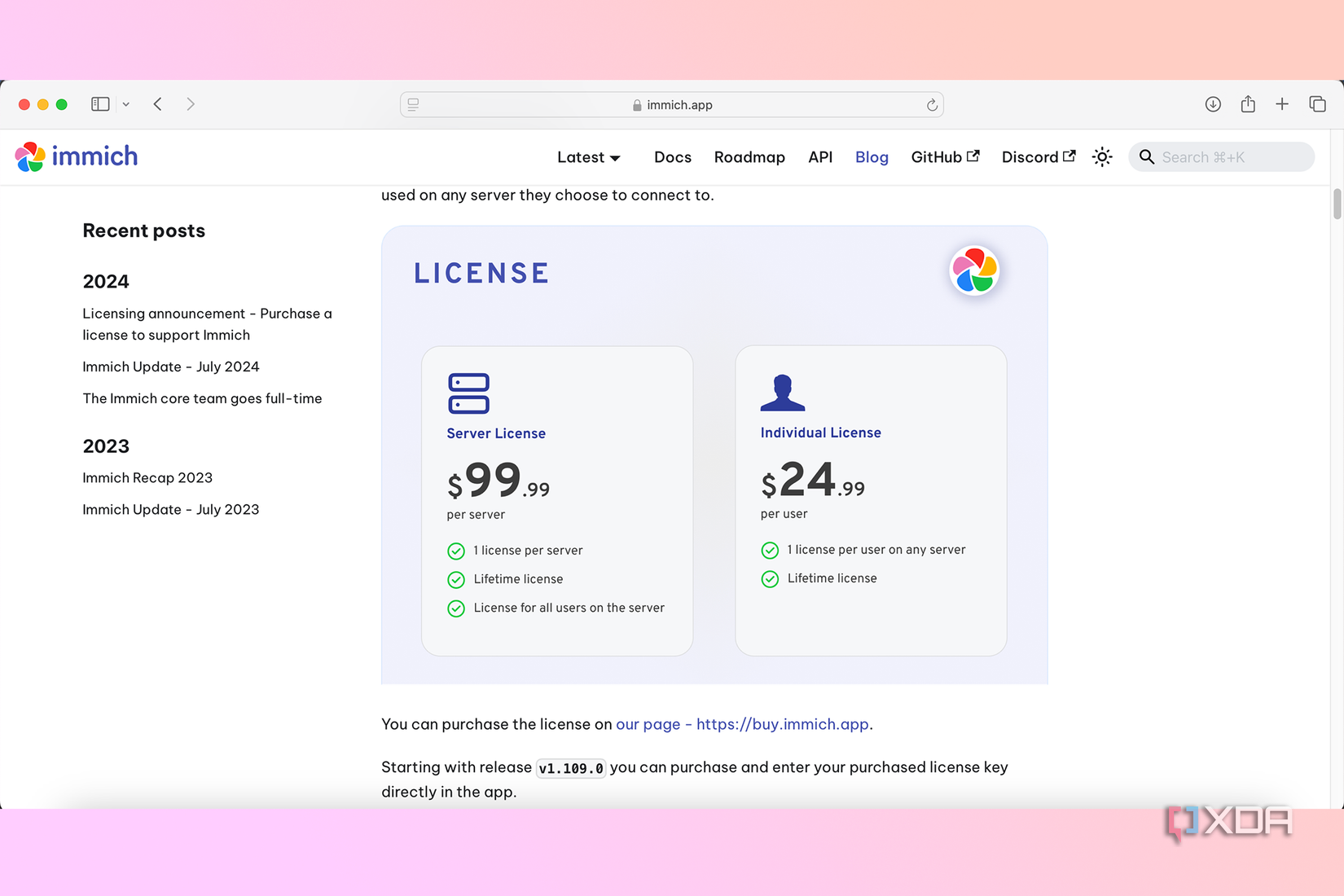Click the LICENSE title text

(x=482, y=273)
